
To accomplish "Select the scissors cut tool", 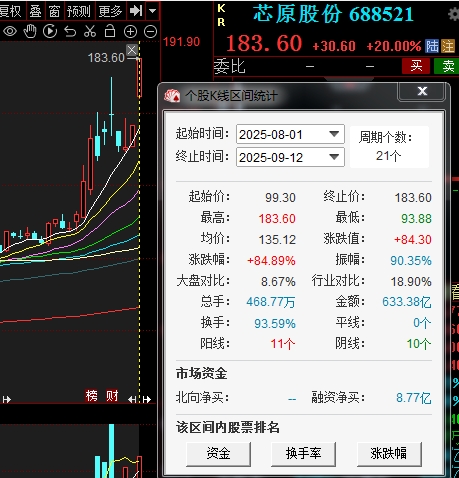I will [90, 32].
